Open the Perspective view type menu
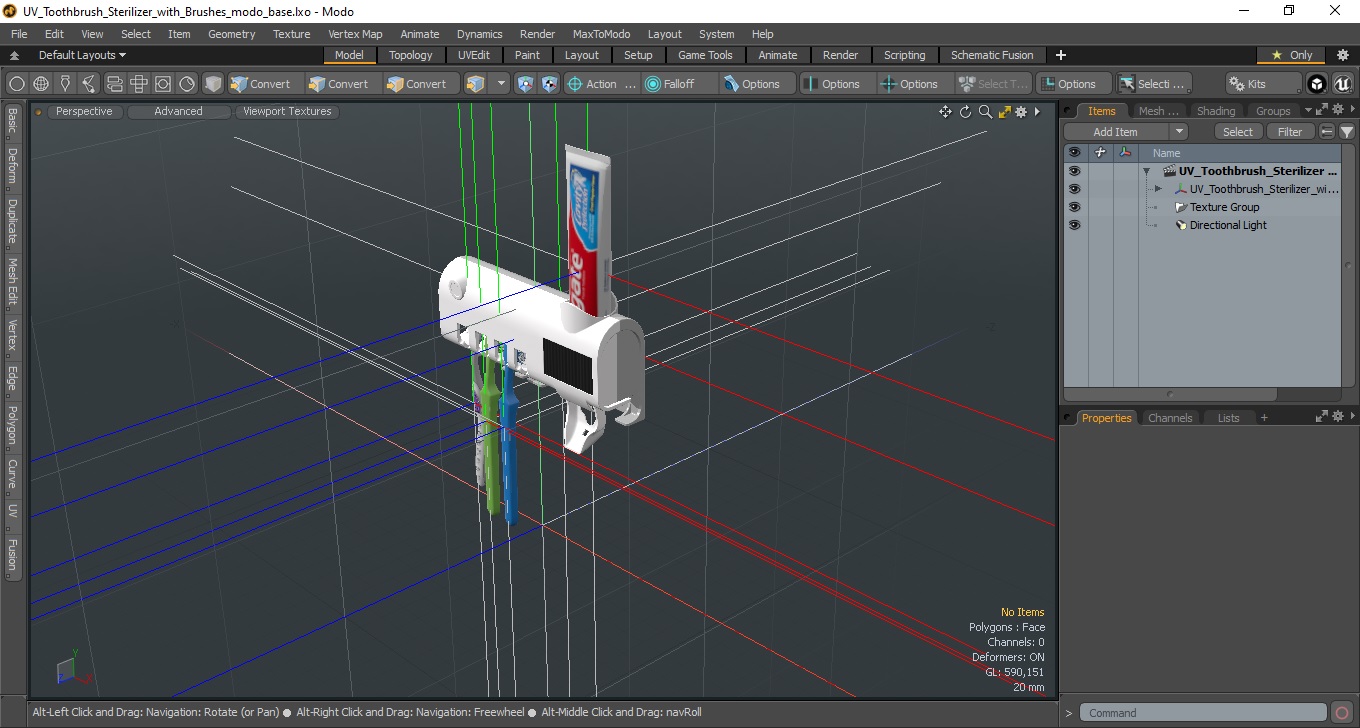This screenshot has height=728, width=1360. (84, 111)
